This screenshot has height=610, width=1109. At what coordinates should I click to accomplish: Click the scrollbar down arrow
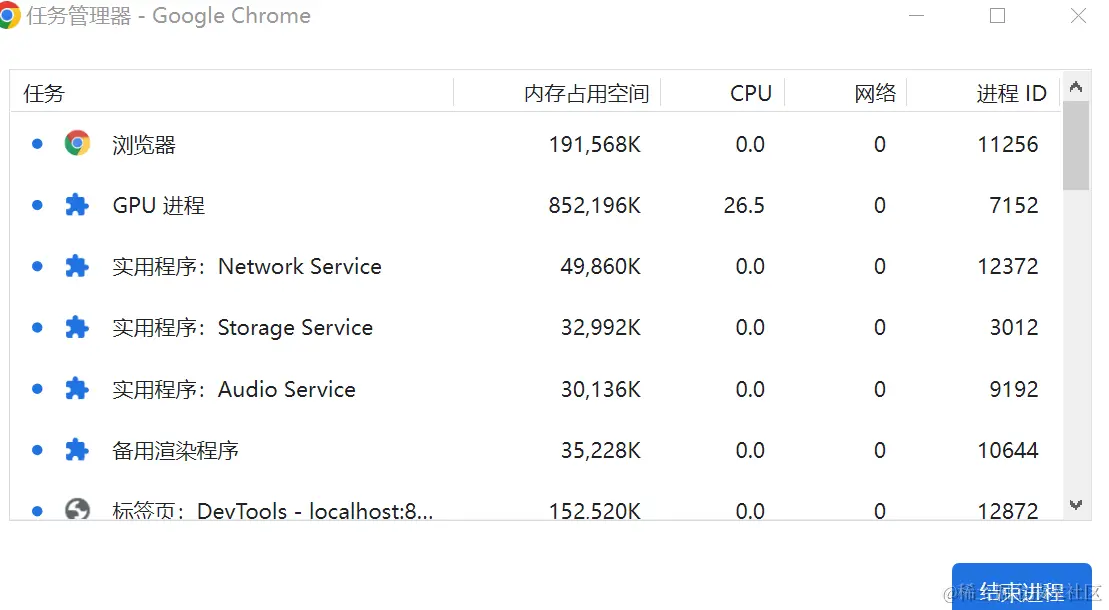click(1076, 506)
